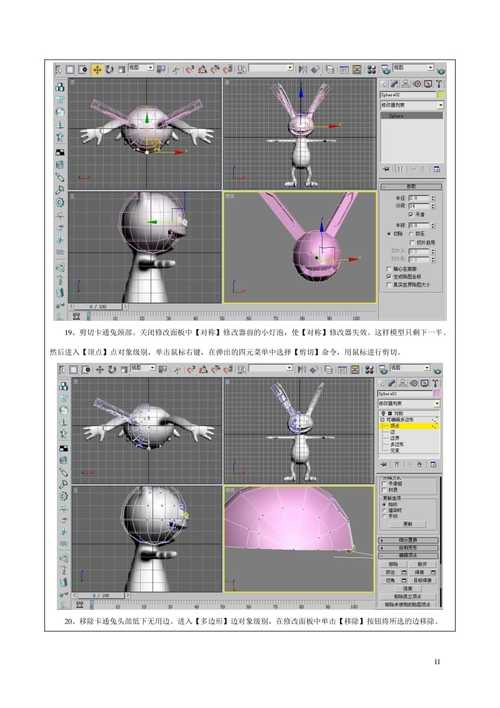500x708 pixels.
Task: Toggle Generate Mapping Coords checkbox in first screenshot
Action: [x=389, y=276]
